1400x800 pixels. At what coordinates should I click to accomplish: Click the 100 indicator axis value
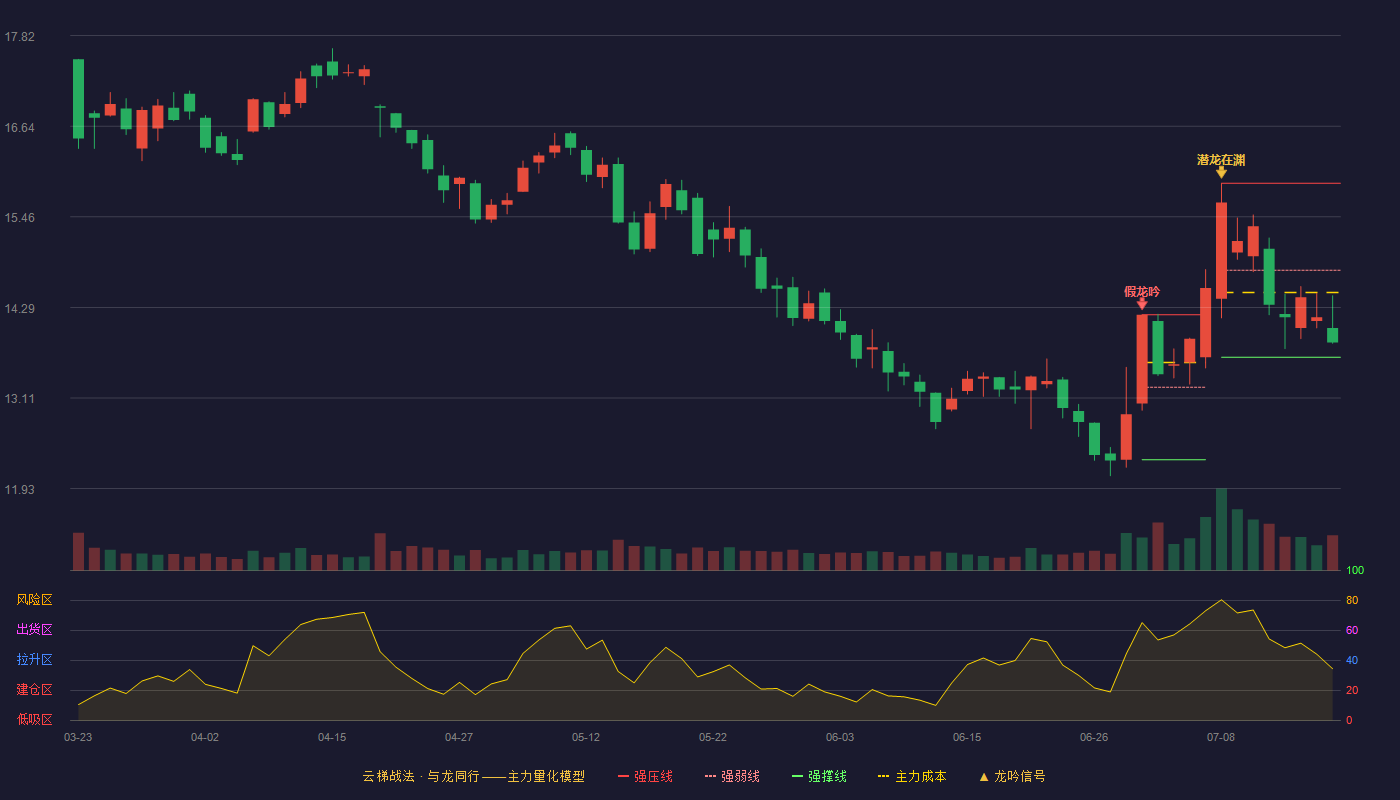click(x=1354, y=571)
